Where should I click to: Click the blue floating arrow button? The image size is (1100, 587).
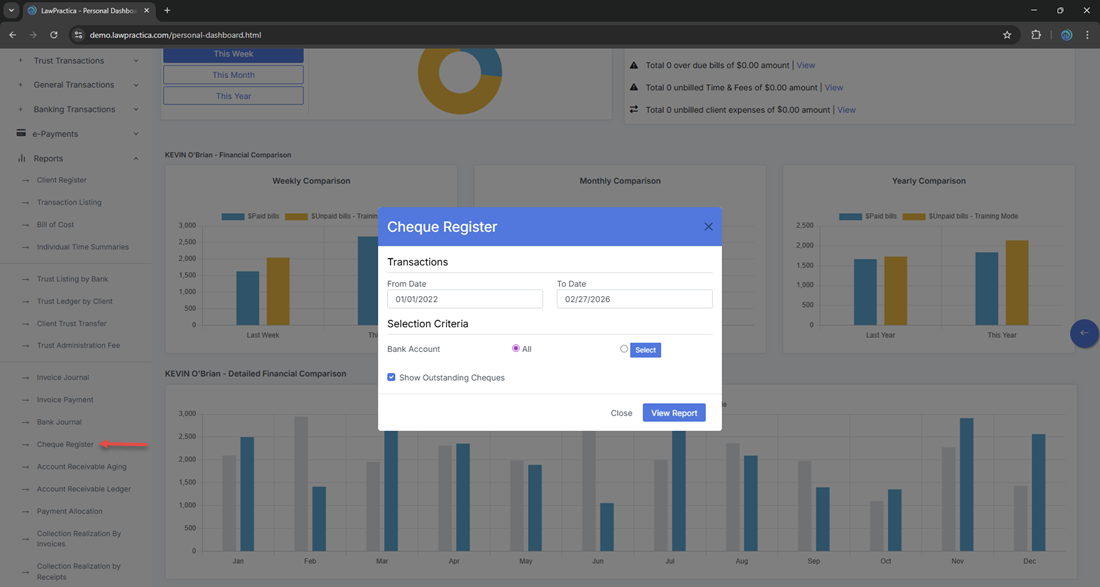(1084, 333)
